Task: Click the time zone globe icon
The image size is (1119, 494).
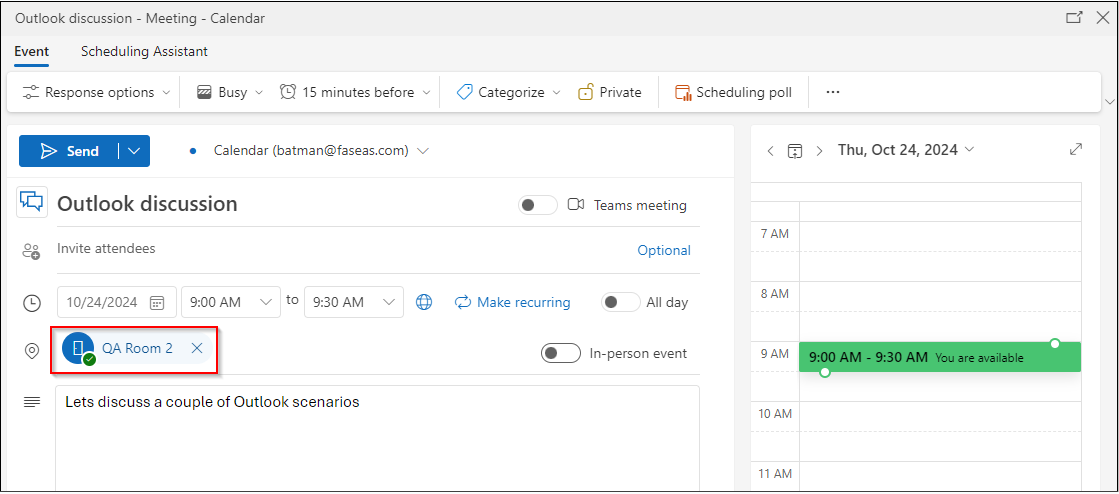Action: [x=424, y=302]
